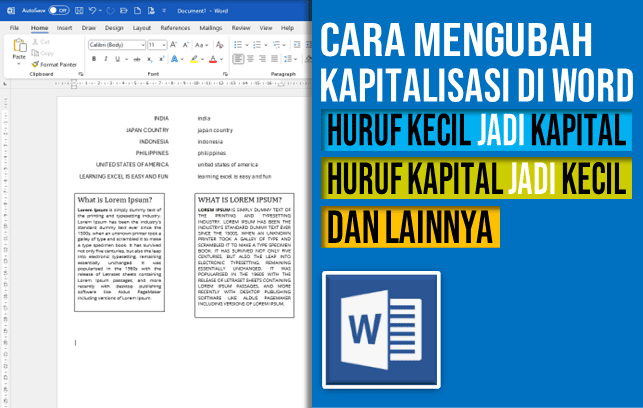Image resolution: width=643 pixels, height=408 pixels.
Task: Align text left
Action: 238,59
